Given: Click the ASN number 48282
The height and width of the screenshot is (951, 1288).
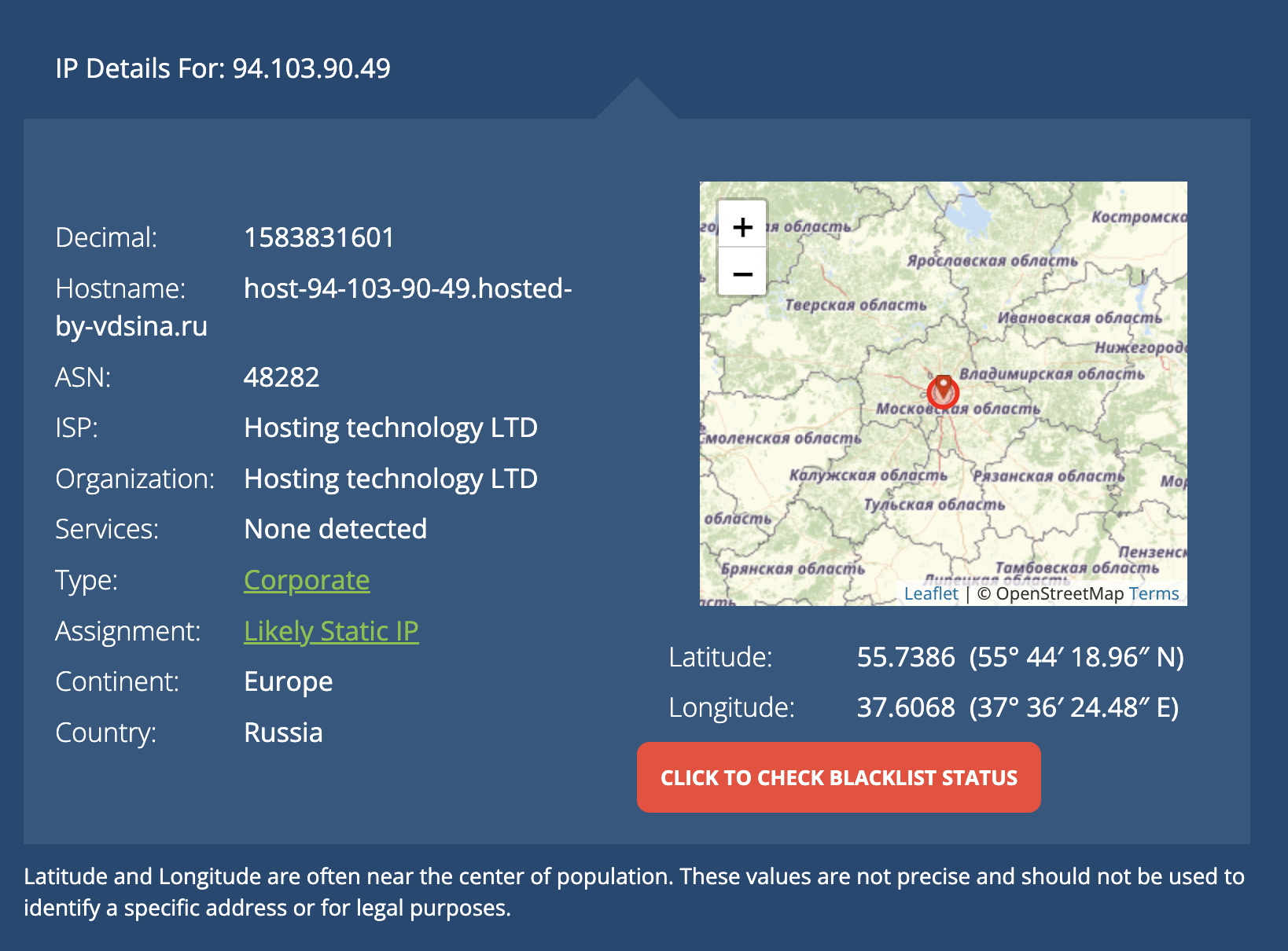Looking at the screenshot, I should click(282, 377).
